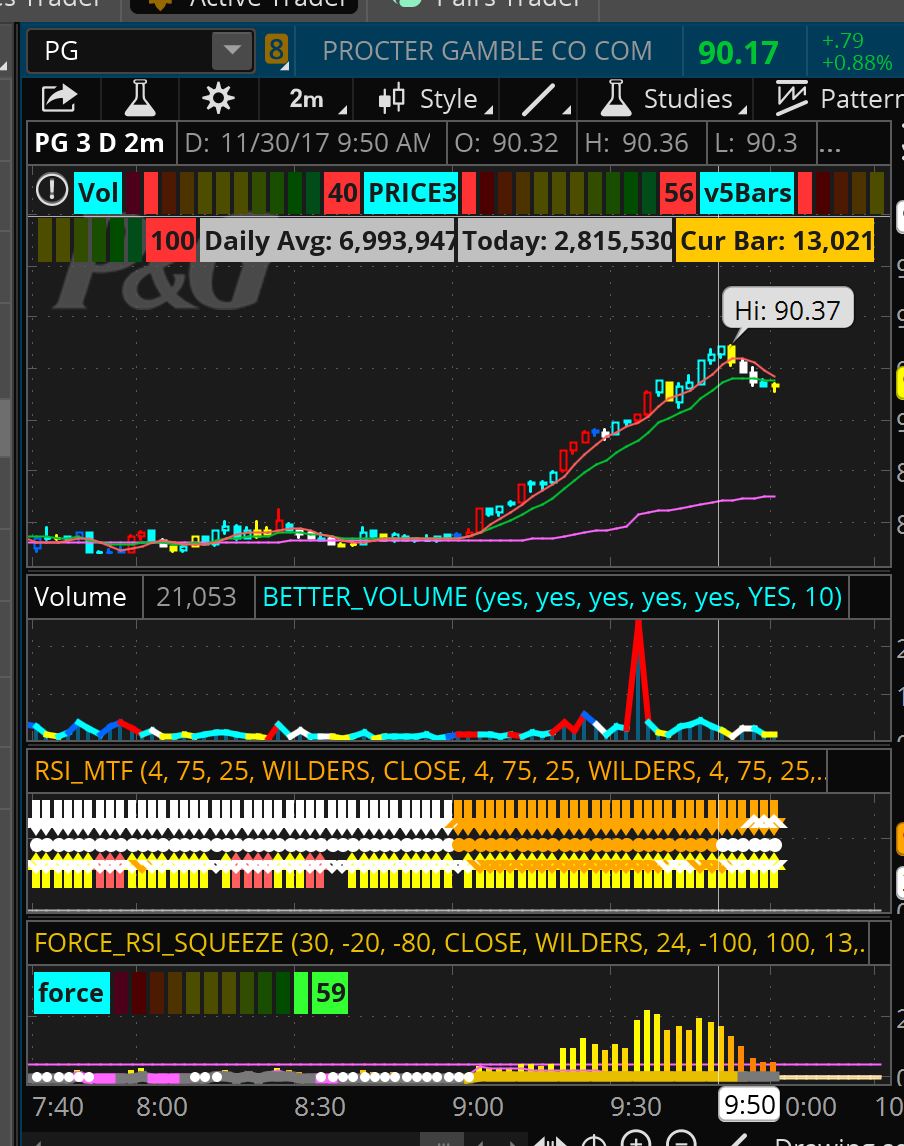The width and height of the screenshot is (904, 1146).
Task: Click the 8:30 time axis label
Action: pyautogui.click(x=320, y=1107)
